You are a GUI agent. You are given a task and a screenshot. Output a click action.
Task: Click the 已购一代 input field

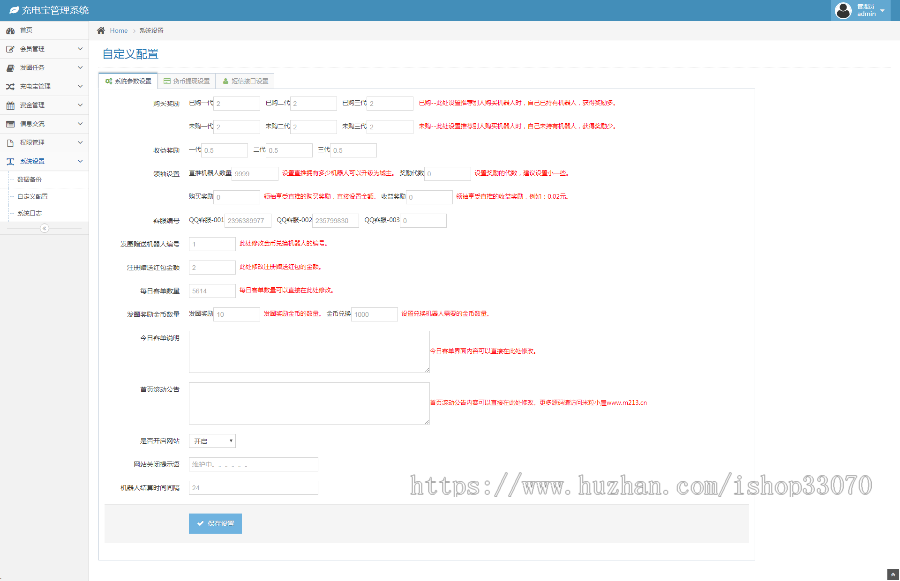(237, 103)
